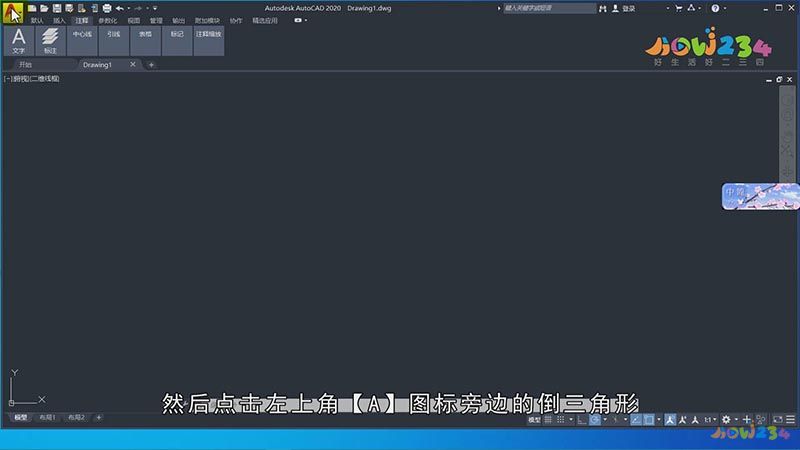Toggle show annotation objects icon
800x450 pixels.
tap(670, 419)
